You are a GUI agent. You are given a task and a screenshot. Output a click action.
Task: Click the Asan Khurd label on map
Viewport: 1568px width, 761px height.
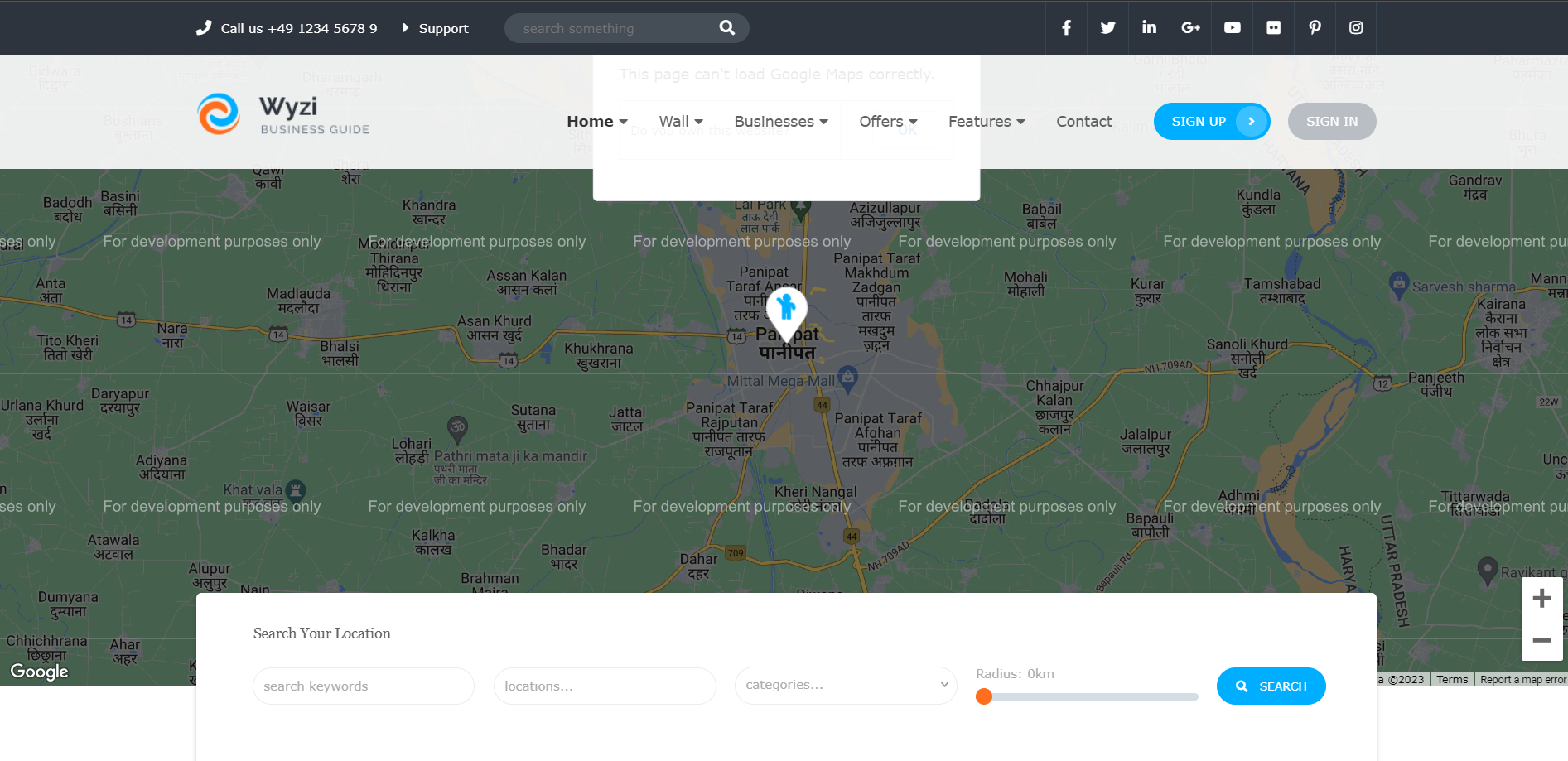coord(495,328)
